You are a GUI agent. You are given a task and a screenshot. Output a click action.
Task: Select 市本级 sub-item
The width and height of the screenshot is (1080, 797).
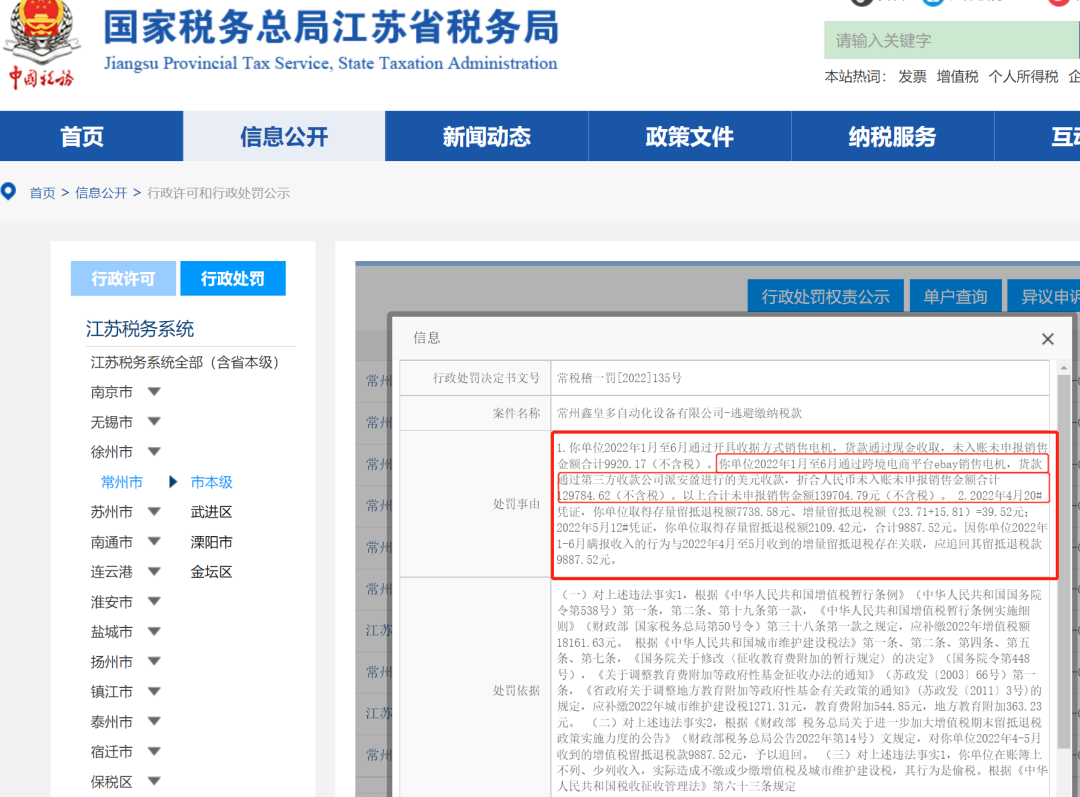click(211, 482)
